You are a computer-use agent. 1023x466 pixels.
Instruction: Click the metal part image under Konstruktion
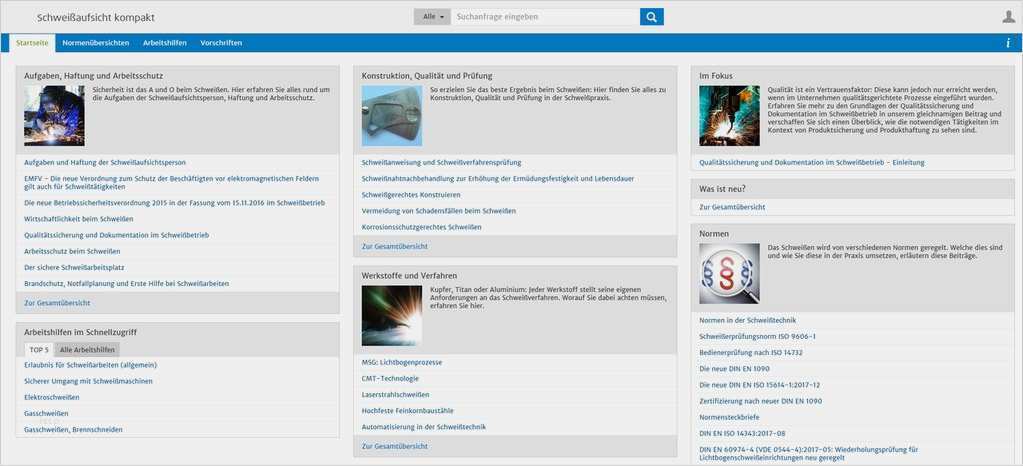(x=391, y=116)
